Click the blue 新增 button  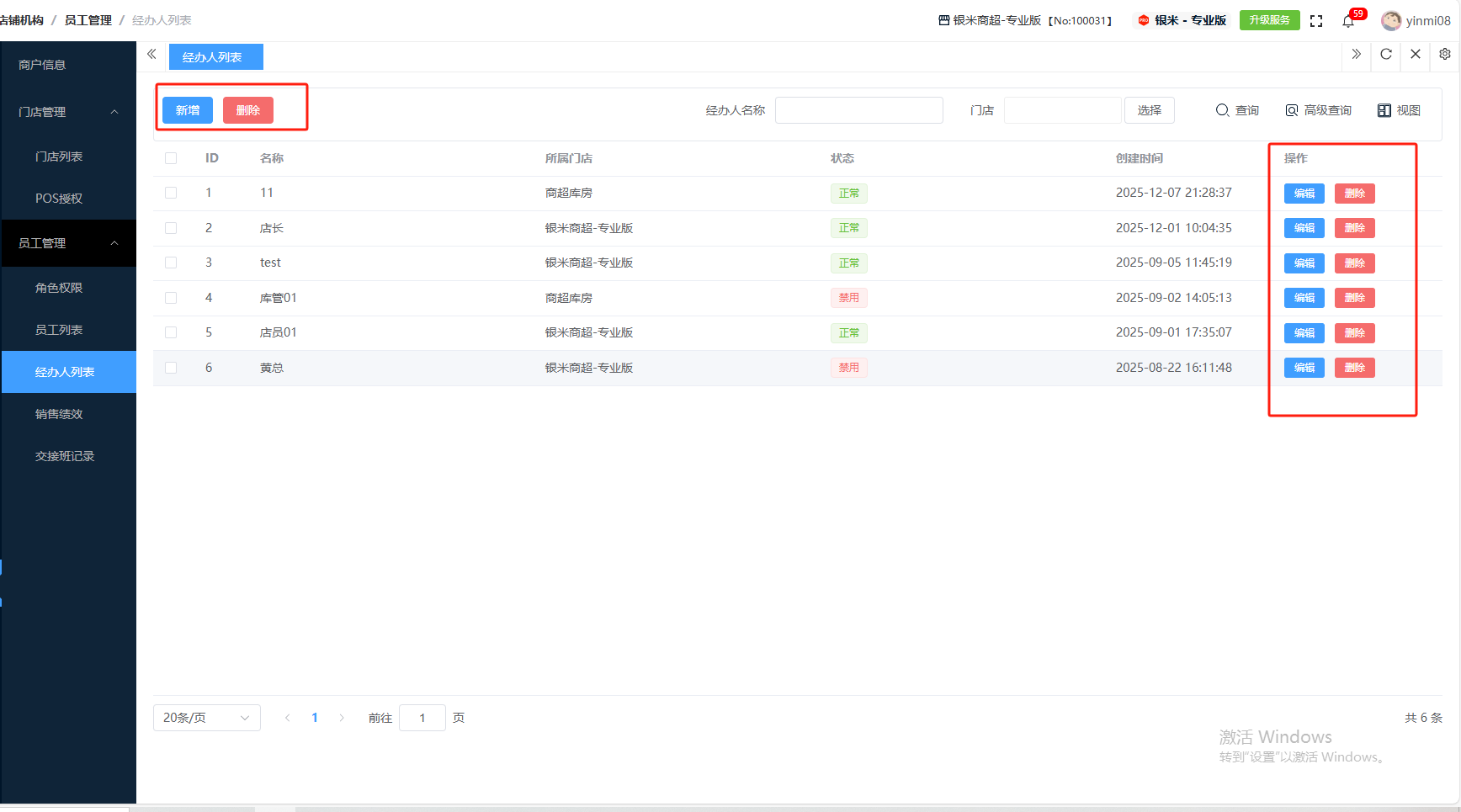coord(188,110)
